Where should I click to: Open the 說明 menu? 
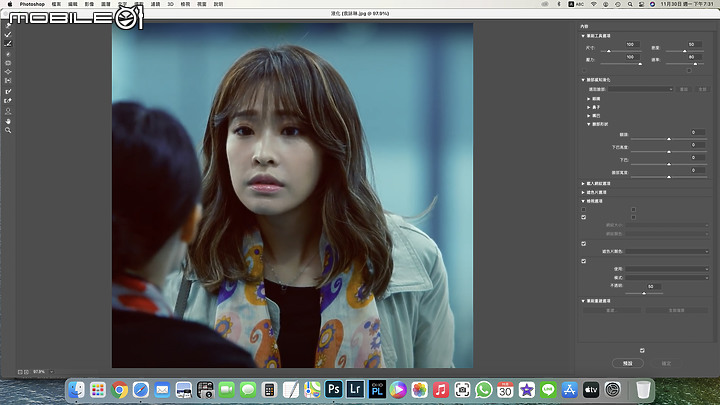coord(219,4)
